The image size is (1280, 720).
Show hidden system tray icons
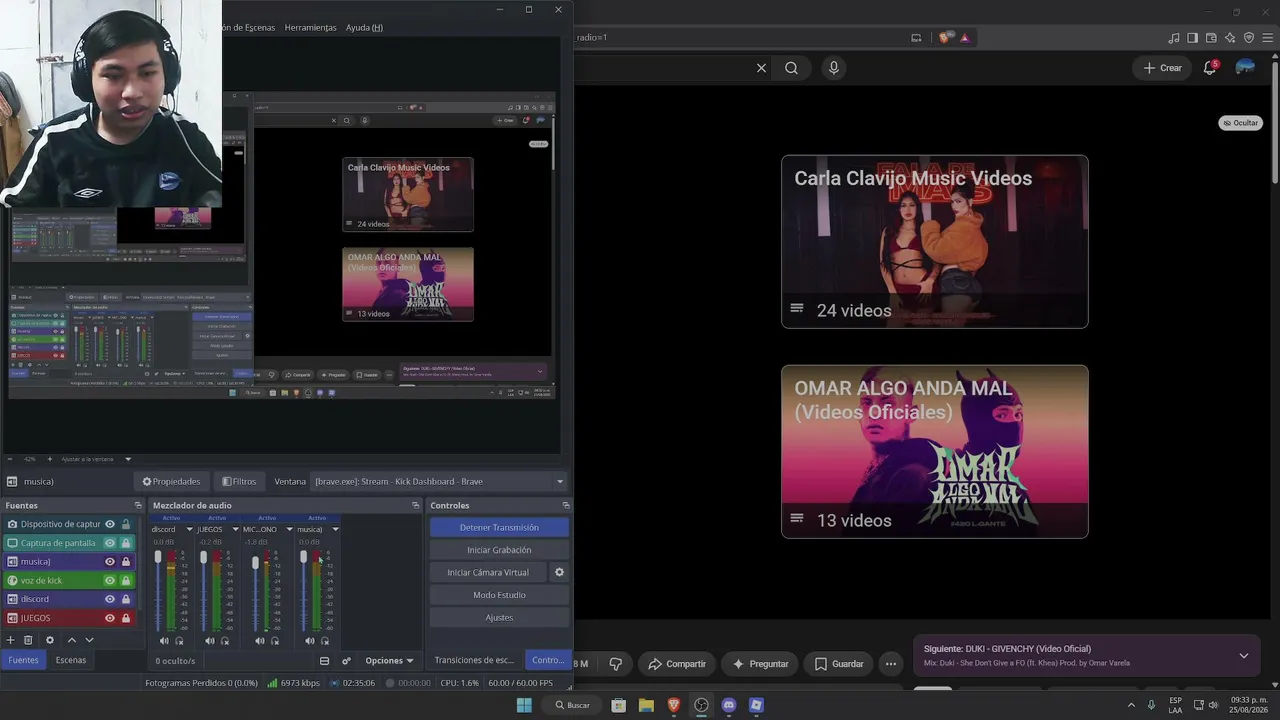(1131, 705)
